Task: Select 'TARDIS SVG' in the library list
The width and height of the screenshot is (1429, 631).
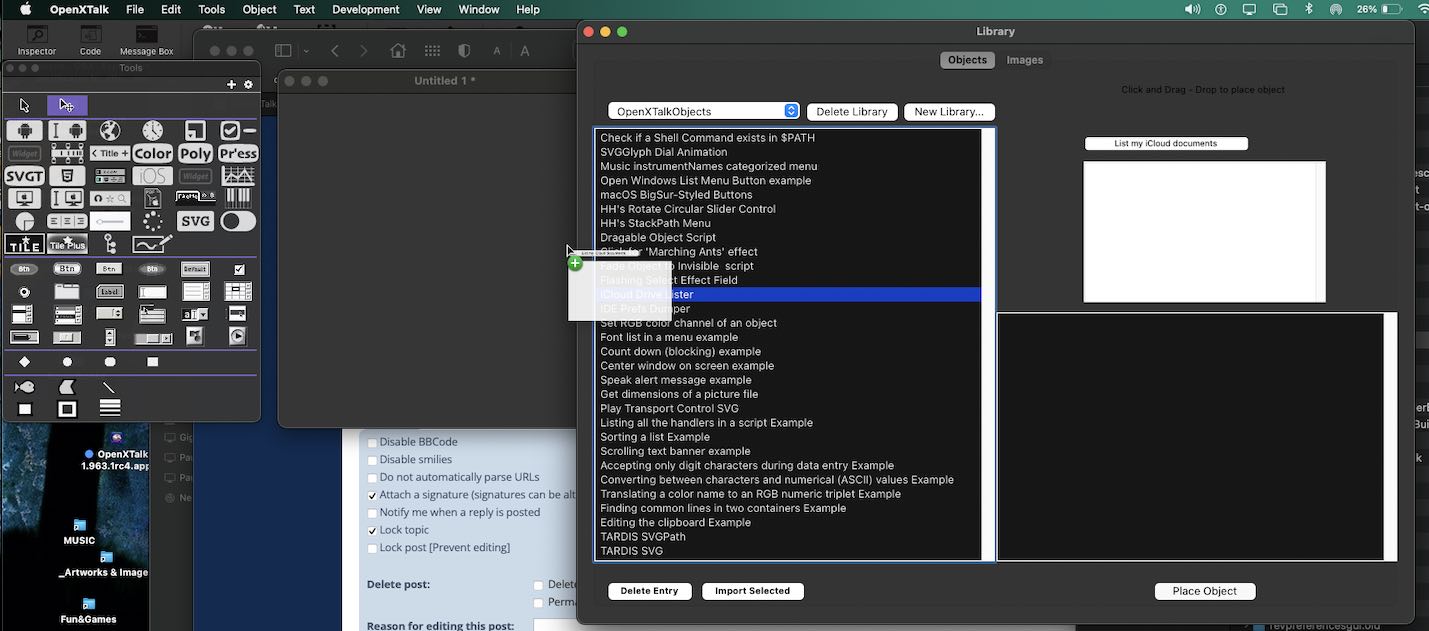Action: click(x=788, y=551)
